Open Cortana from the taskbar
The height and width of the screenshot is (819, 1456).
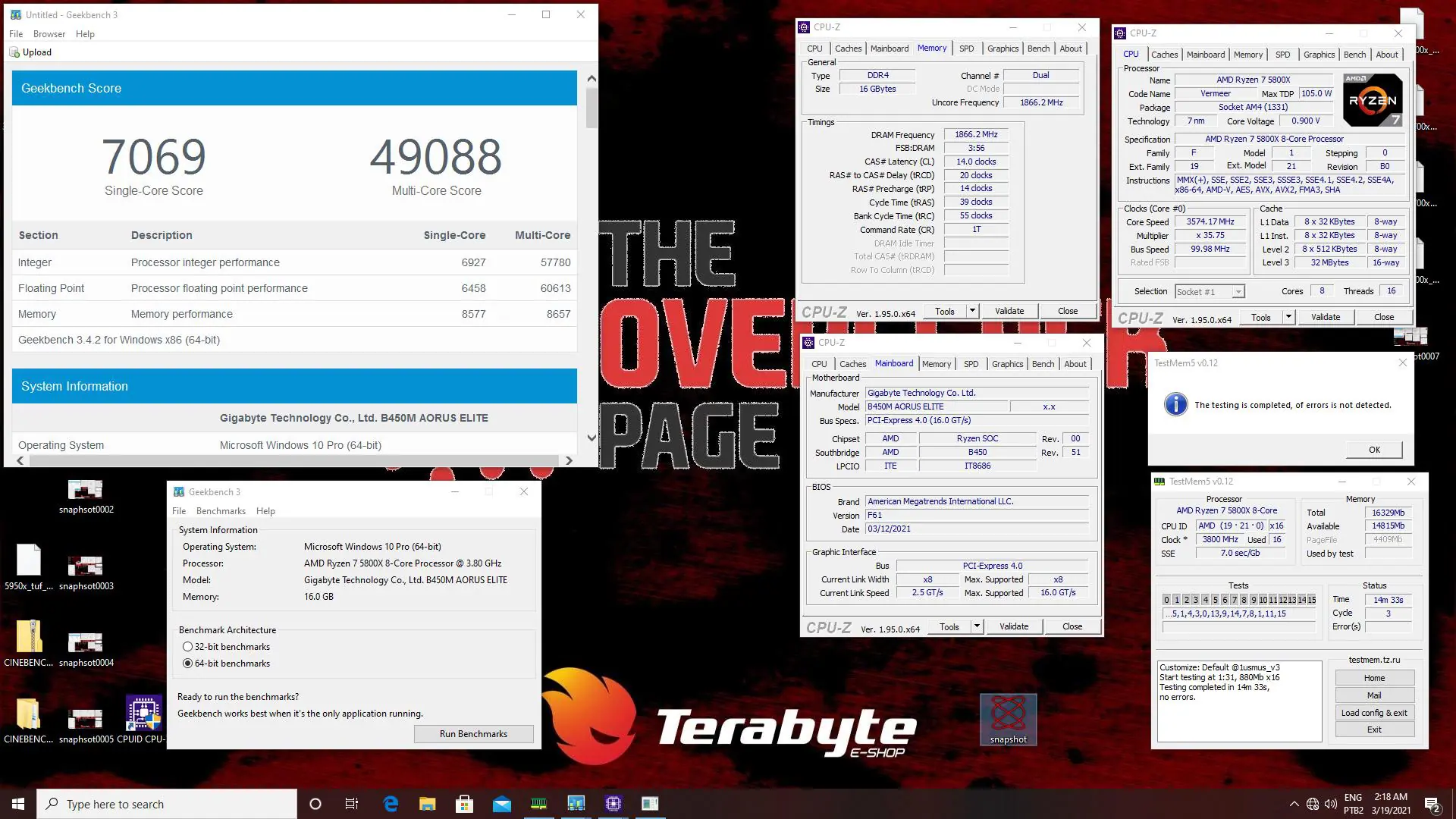coord(315,804)
